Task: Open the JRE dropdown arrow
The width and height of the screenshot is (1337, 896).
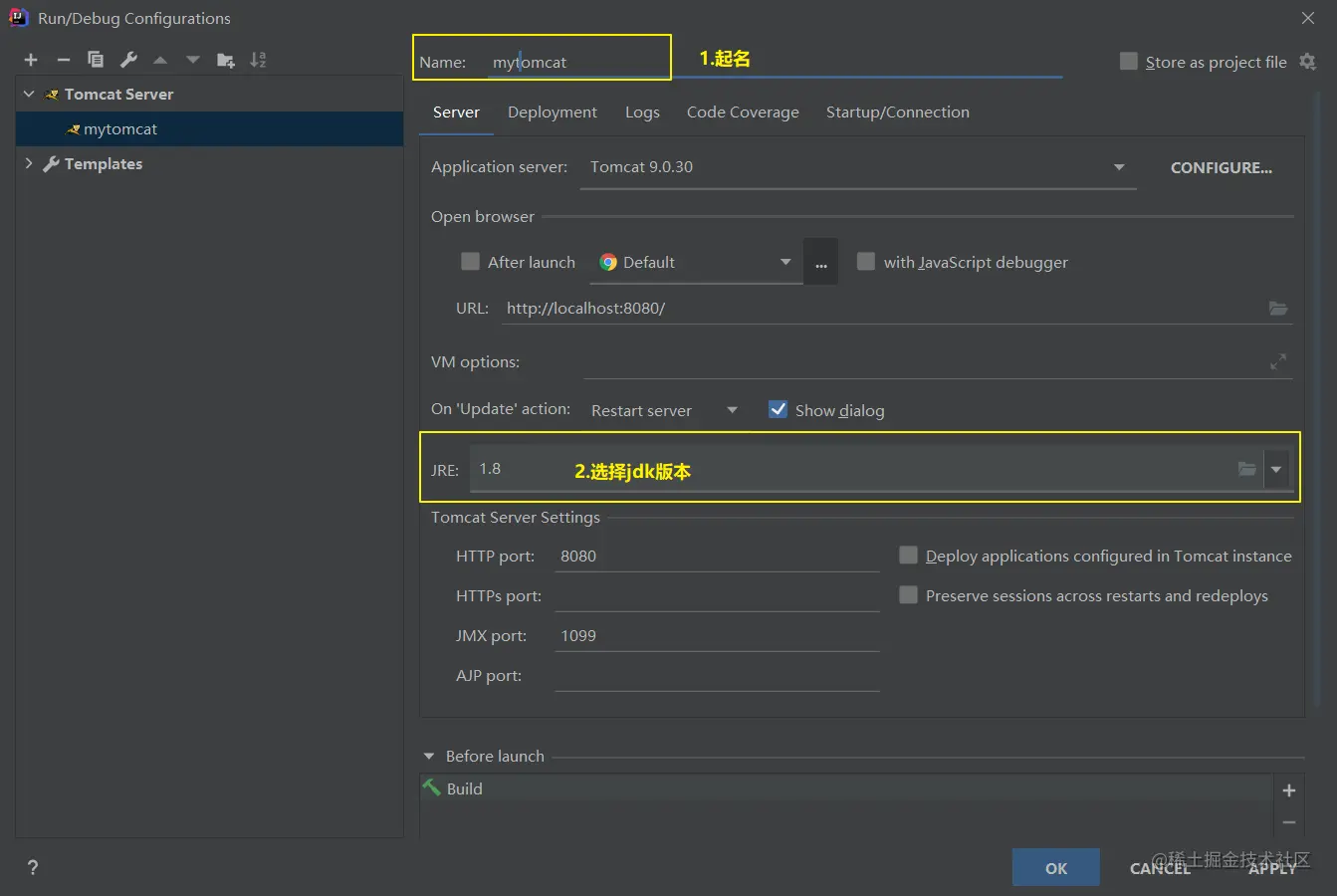Action: click(1276, 469)
